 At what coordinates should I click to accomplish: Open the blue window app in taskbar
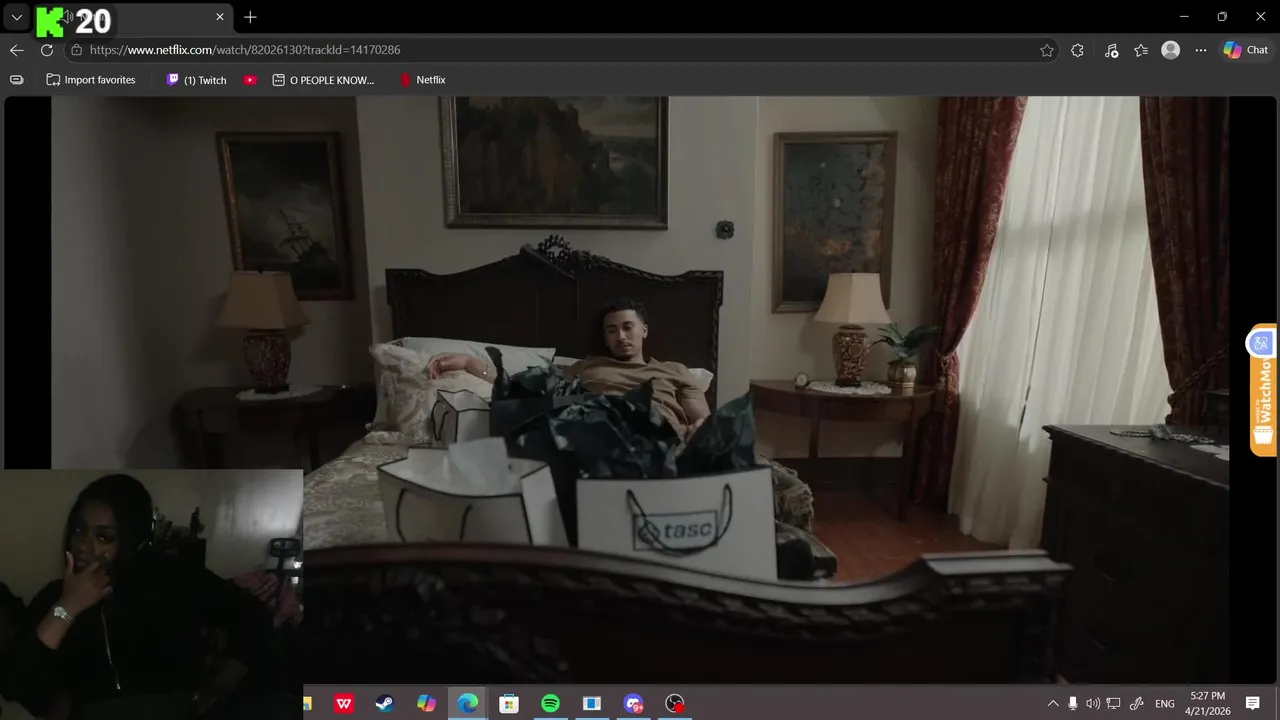pos(592,704)
